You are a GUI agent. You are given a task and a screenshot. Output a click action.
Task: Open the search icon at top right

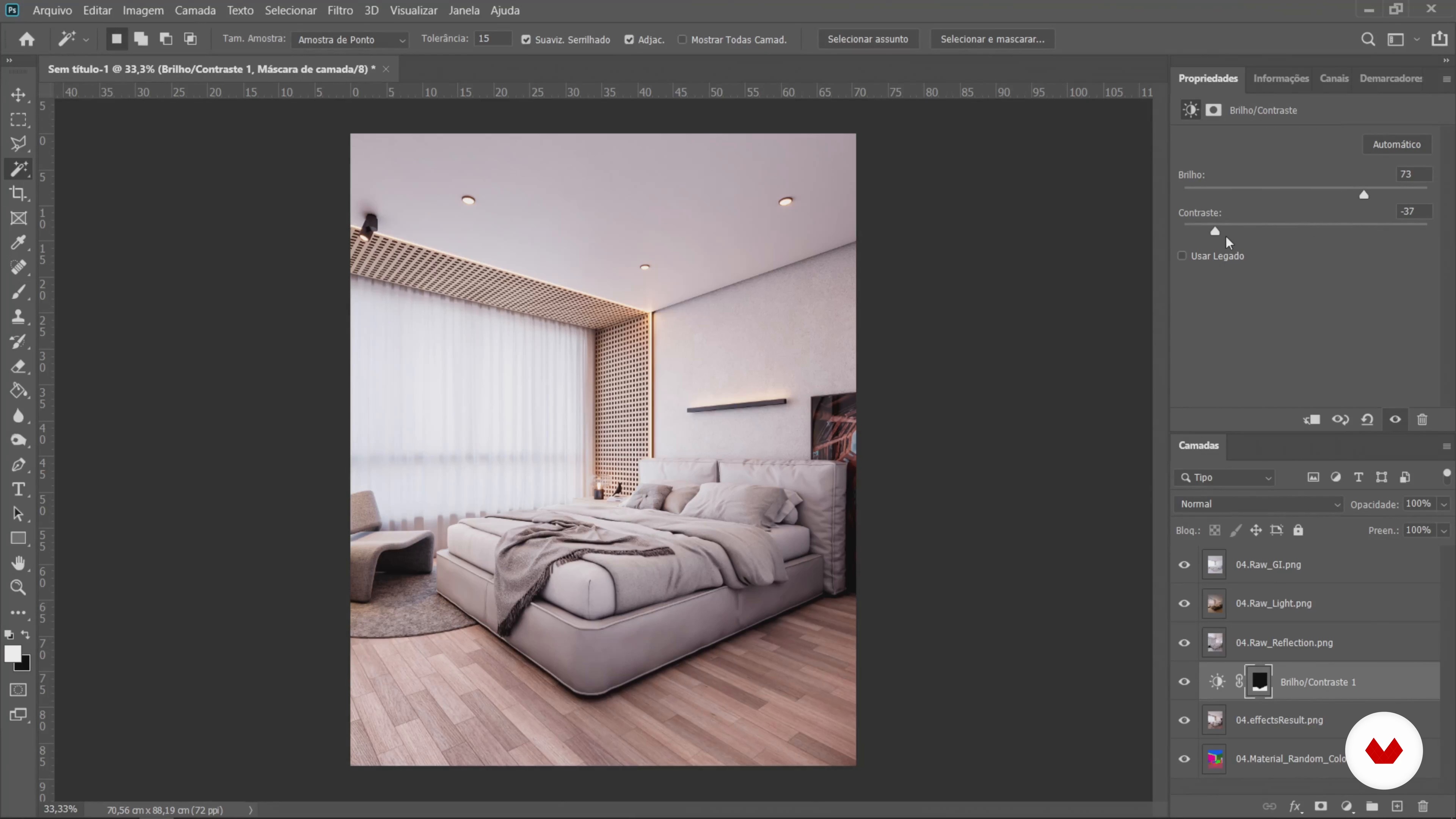pos(1368,39)
